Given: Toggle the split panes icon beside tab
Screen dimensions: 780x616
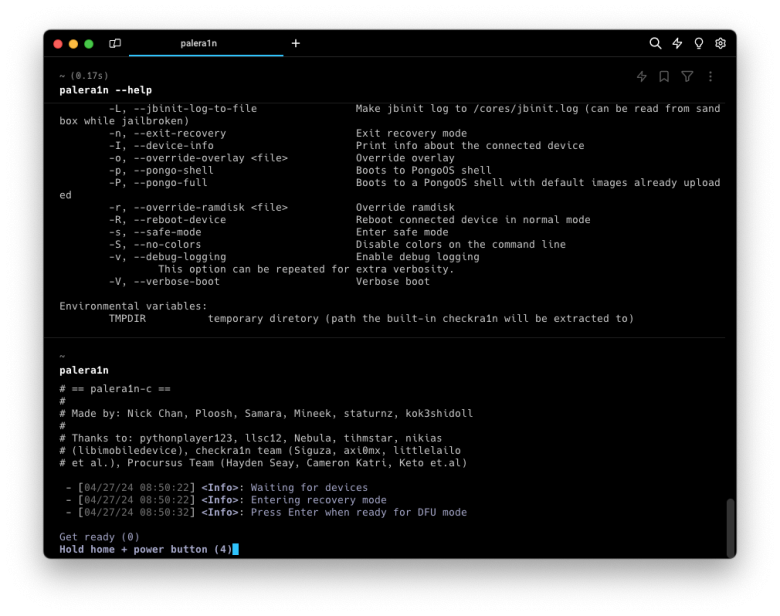Looking at the screenshot, I should tap(115, 43).
